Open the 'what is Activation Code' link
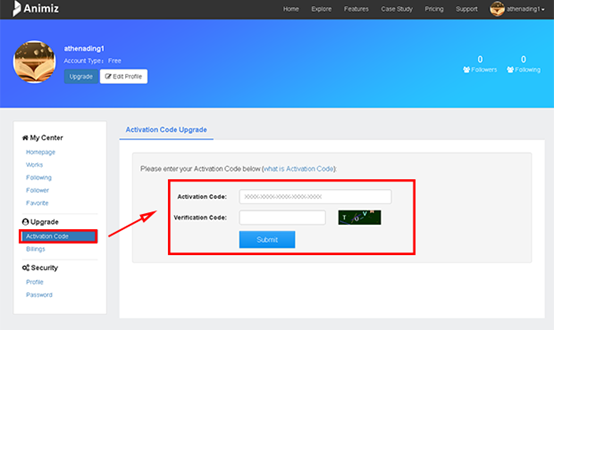The width and height of the screenshot is (614, 460). (x=298, y=169)
